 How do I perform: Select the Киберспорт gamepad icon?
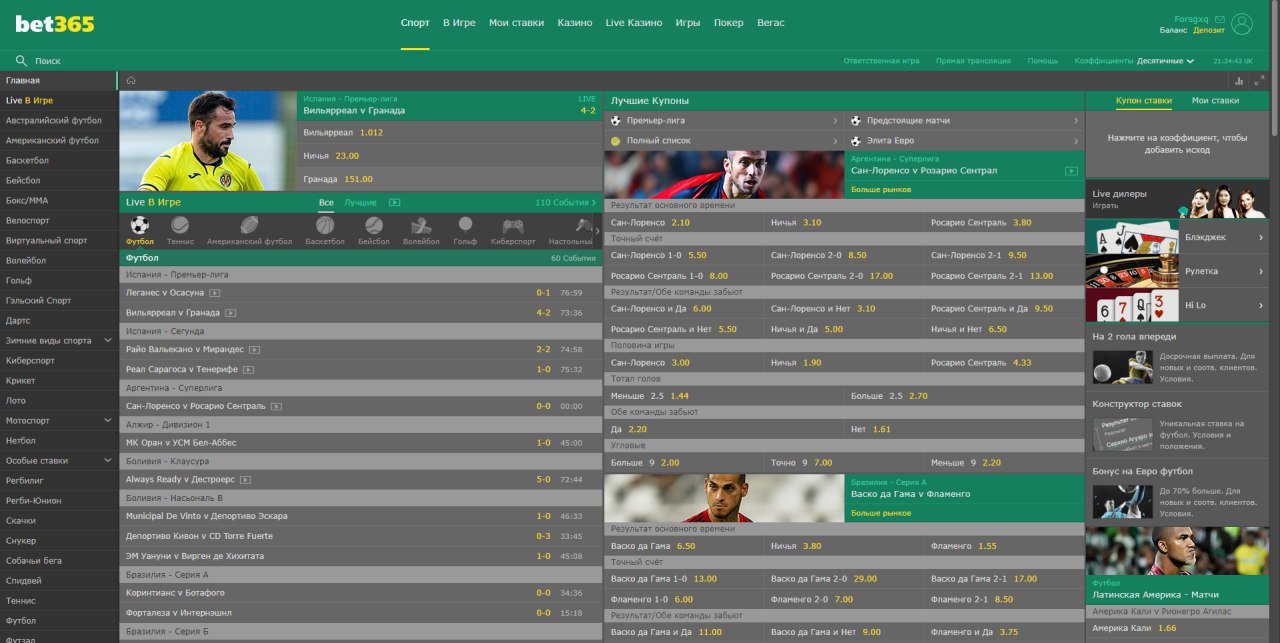(513, 226)
